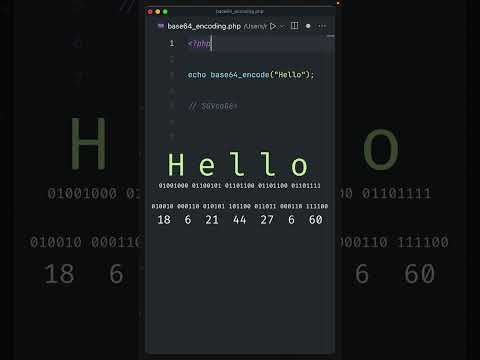This screenshot has width=480, height=360.
Task: Click the binary value 01100101
Action: [x=206, y=186]
